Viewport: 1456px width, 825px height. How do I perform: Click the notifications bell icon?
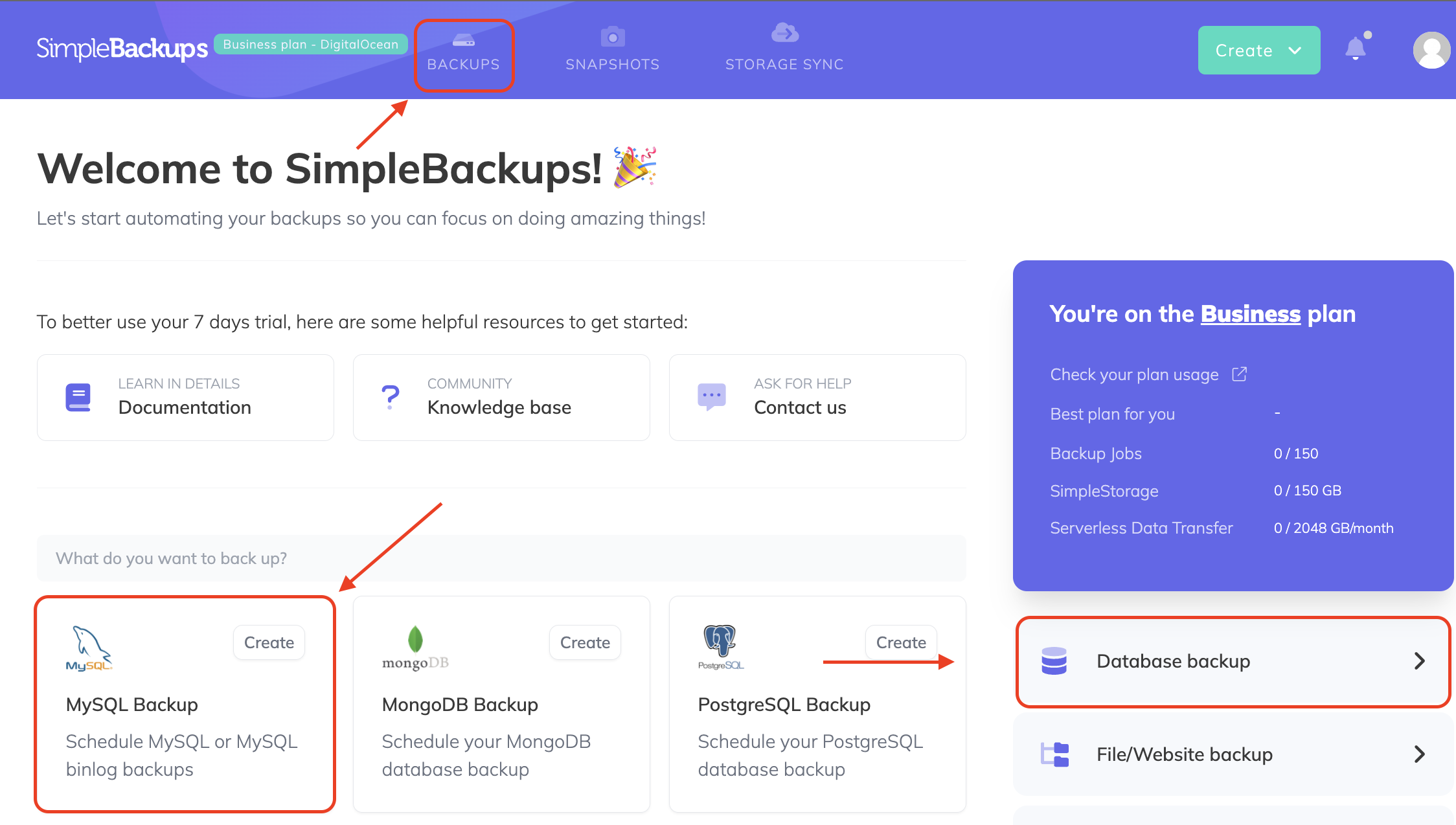[1355, 49]
